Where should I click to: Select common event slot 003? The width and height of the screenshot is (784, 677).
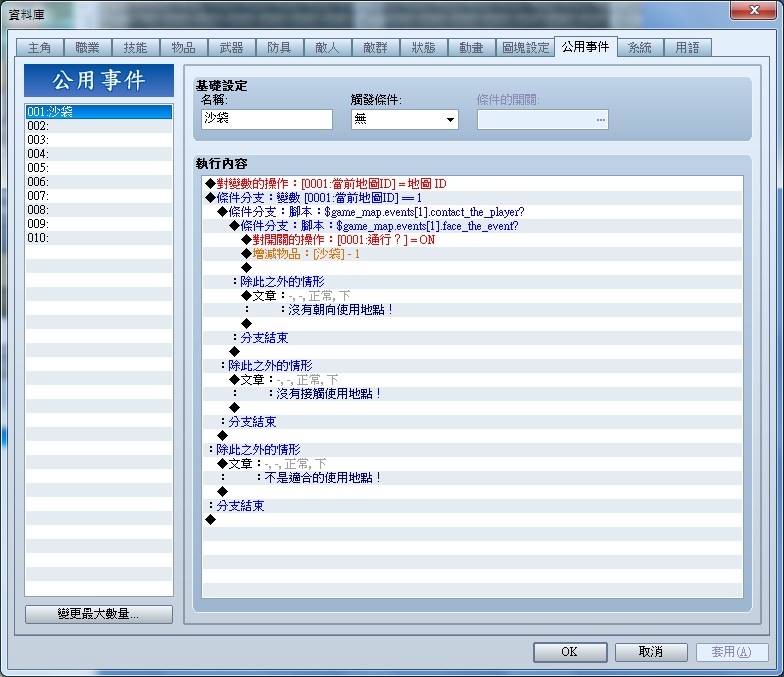98,140
